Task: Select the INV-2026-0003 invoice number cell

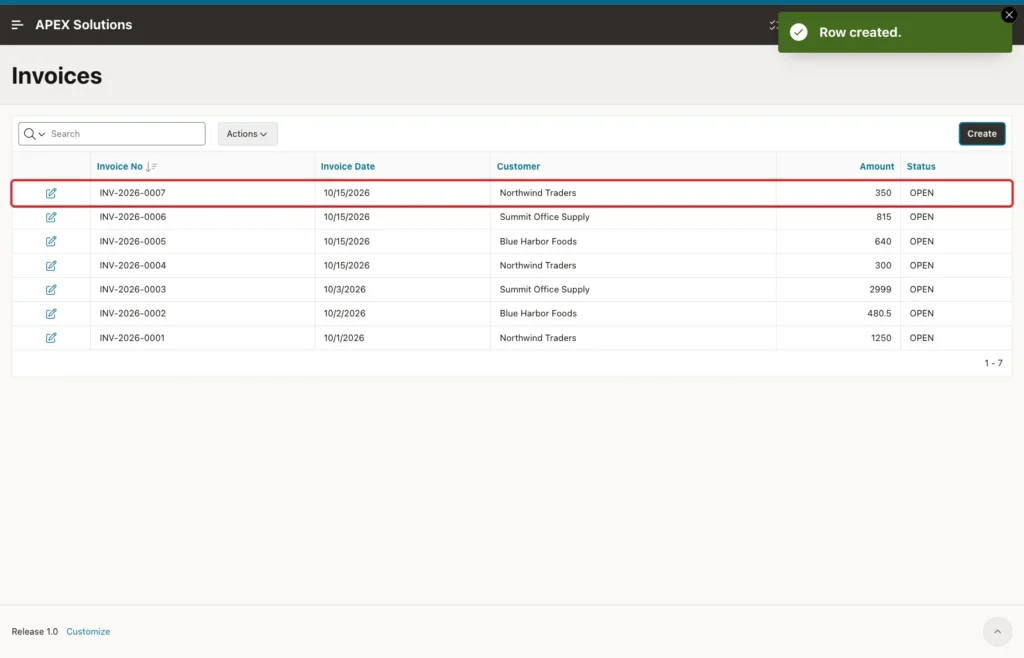Action: 133,289
